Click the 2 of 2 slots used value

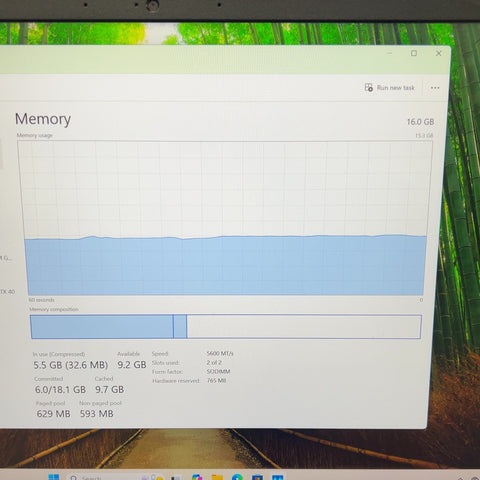(x=214, y=362)
